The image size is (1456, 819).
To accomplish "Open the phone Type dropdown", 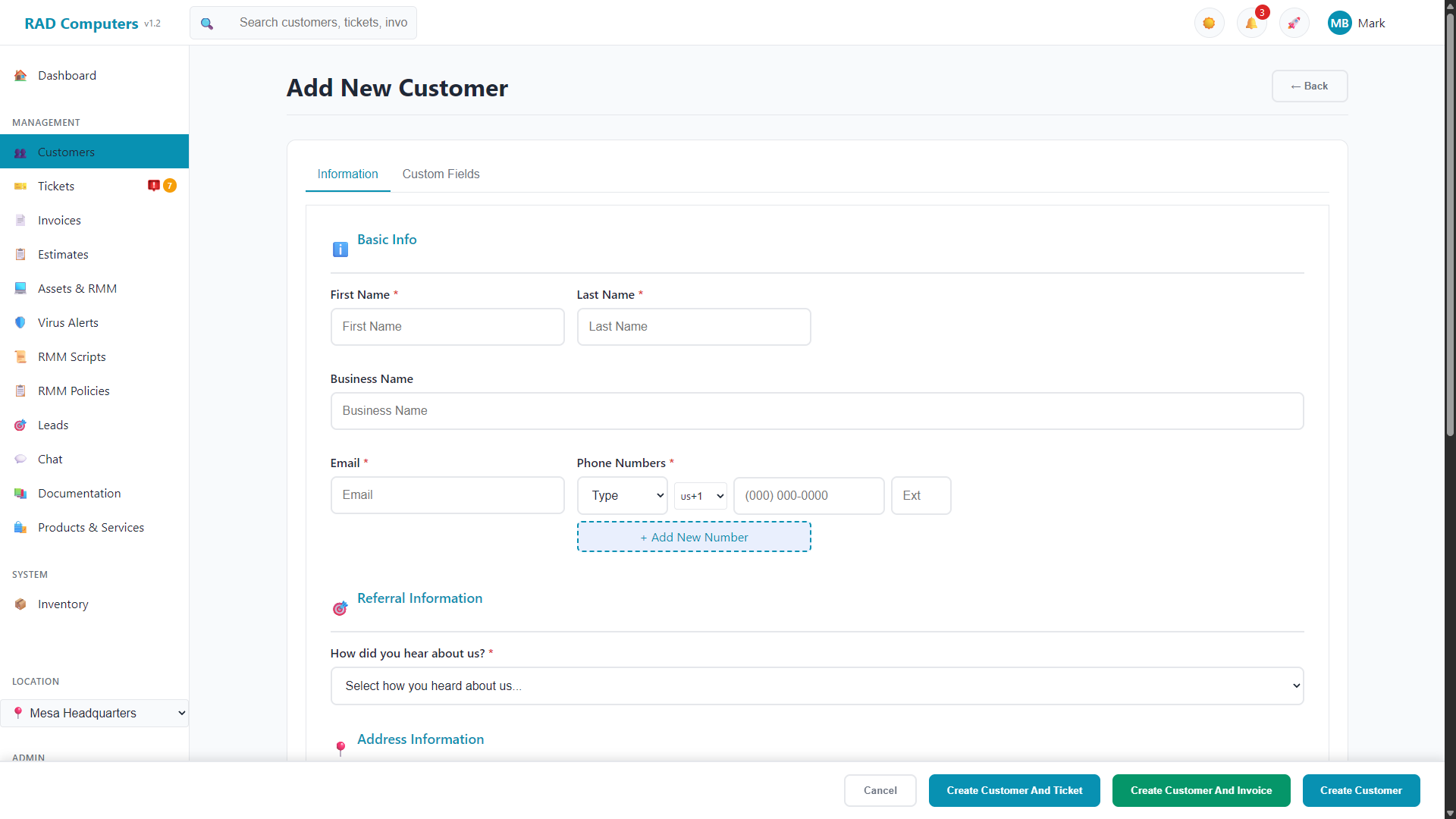I will point(622,495).
